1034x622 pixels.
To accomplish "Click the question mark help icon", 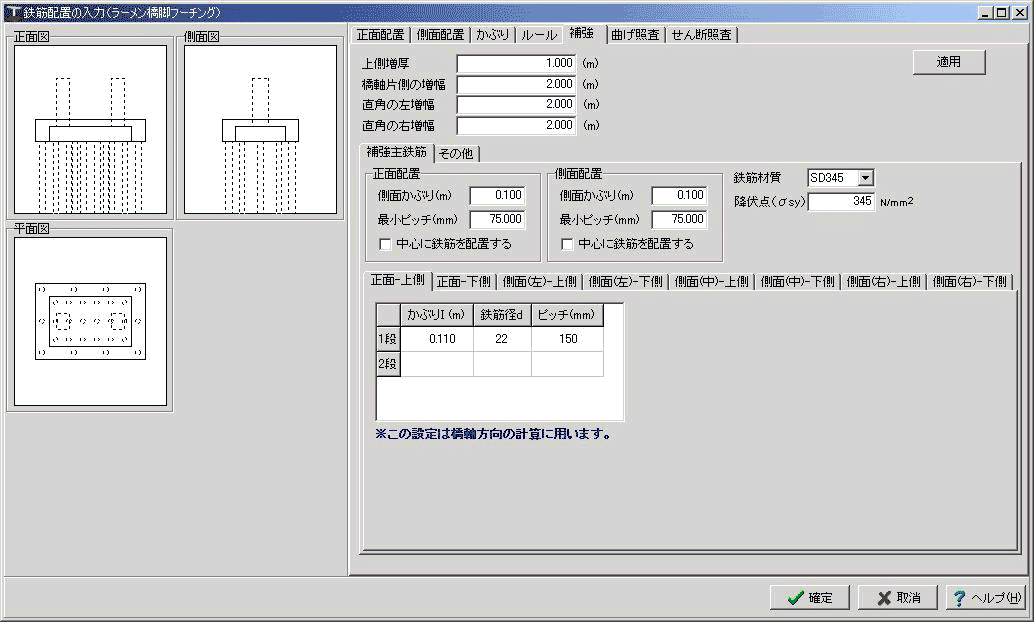I will tap(959, 598).
